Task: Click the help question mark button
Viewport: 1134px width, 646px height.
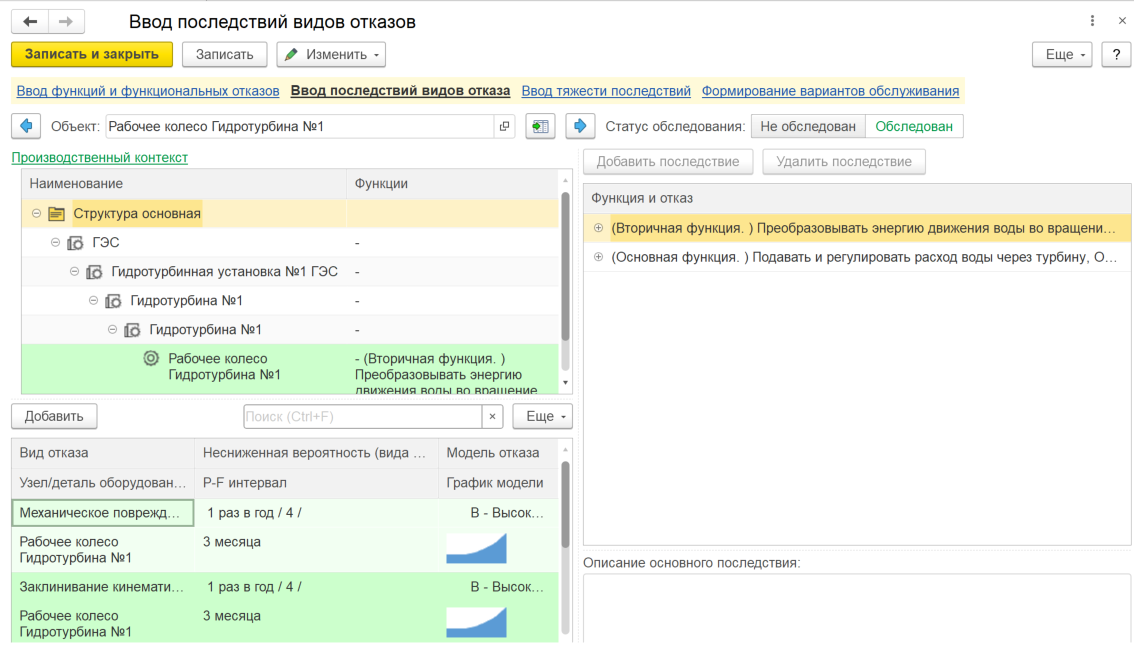Action: tap(1115, 54)
